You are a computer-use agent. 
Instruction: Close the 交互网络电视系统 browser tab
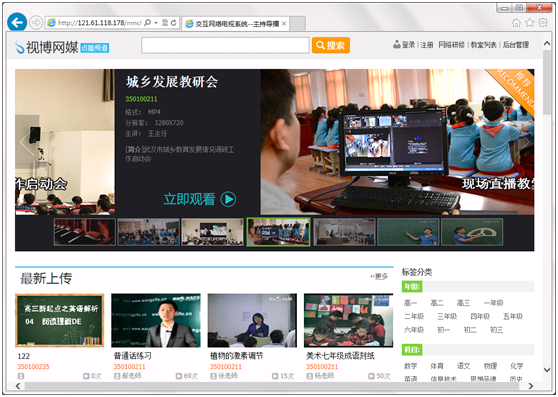284,24
